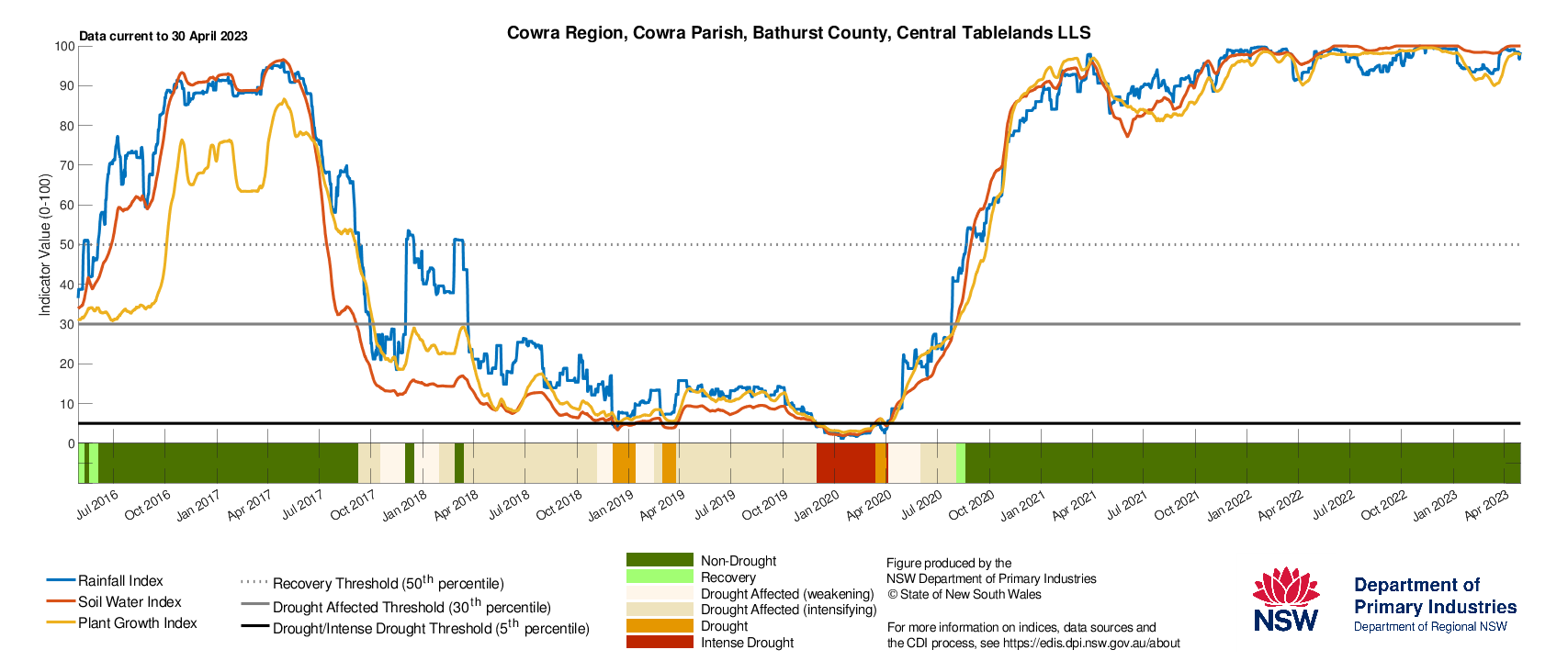Click the 'Oct 2017' axis tick label

coord(353,505)
